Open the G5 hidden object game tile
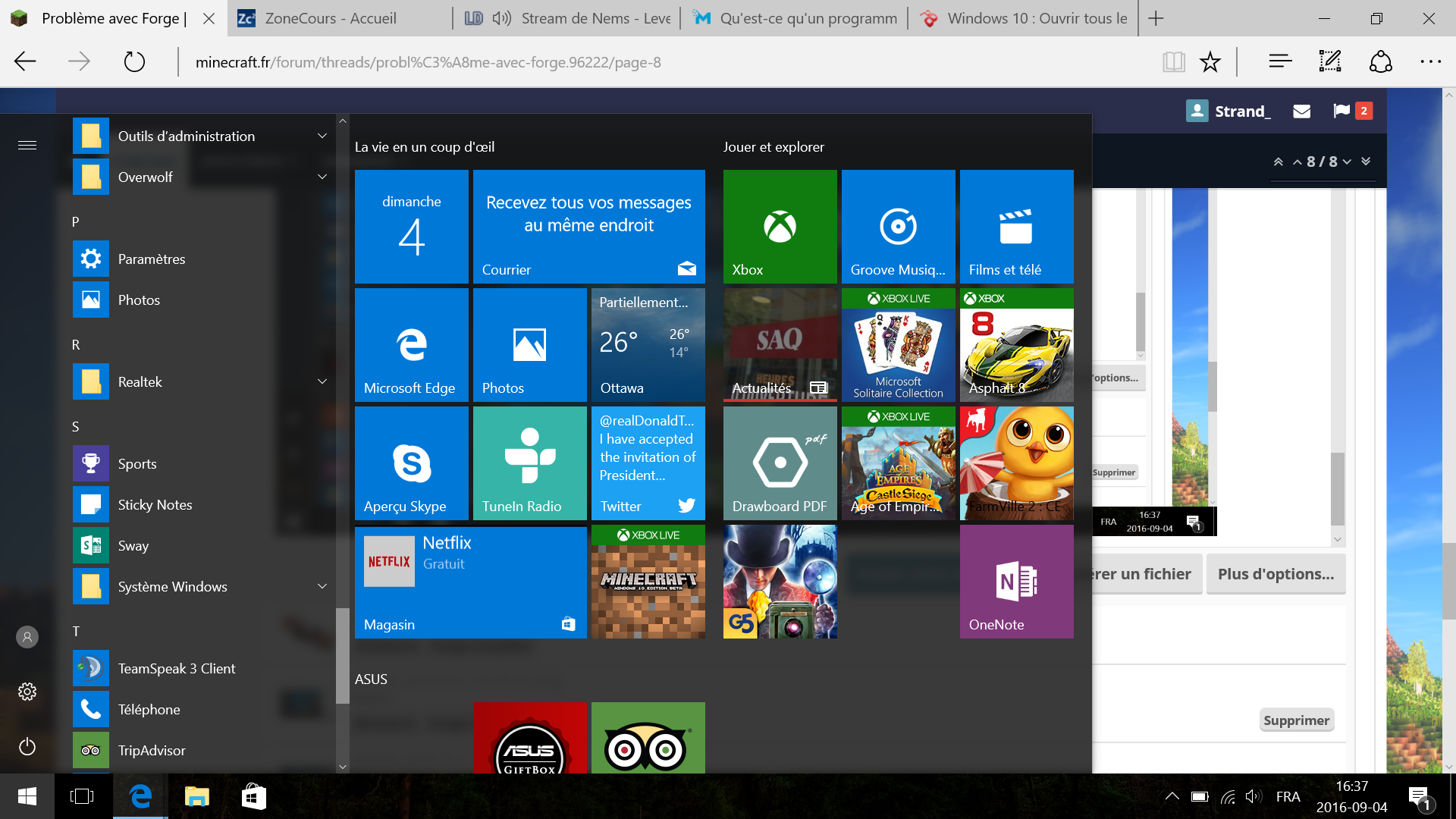Viewport: 1456px width, 819px height. 780,581
